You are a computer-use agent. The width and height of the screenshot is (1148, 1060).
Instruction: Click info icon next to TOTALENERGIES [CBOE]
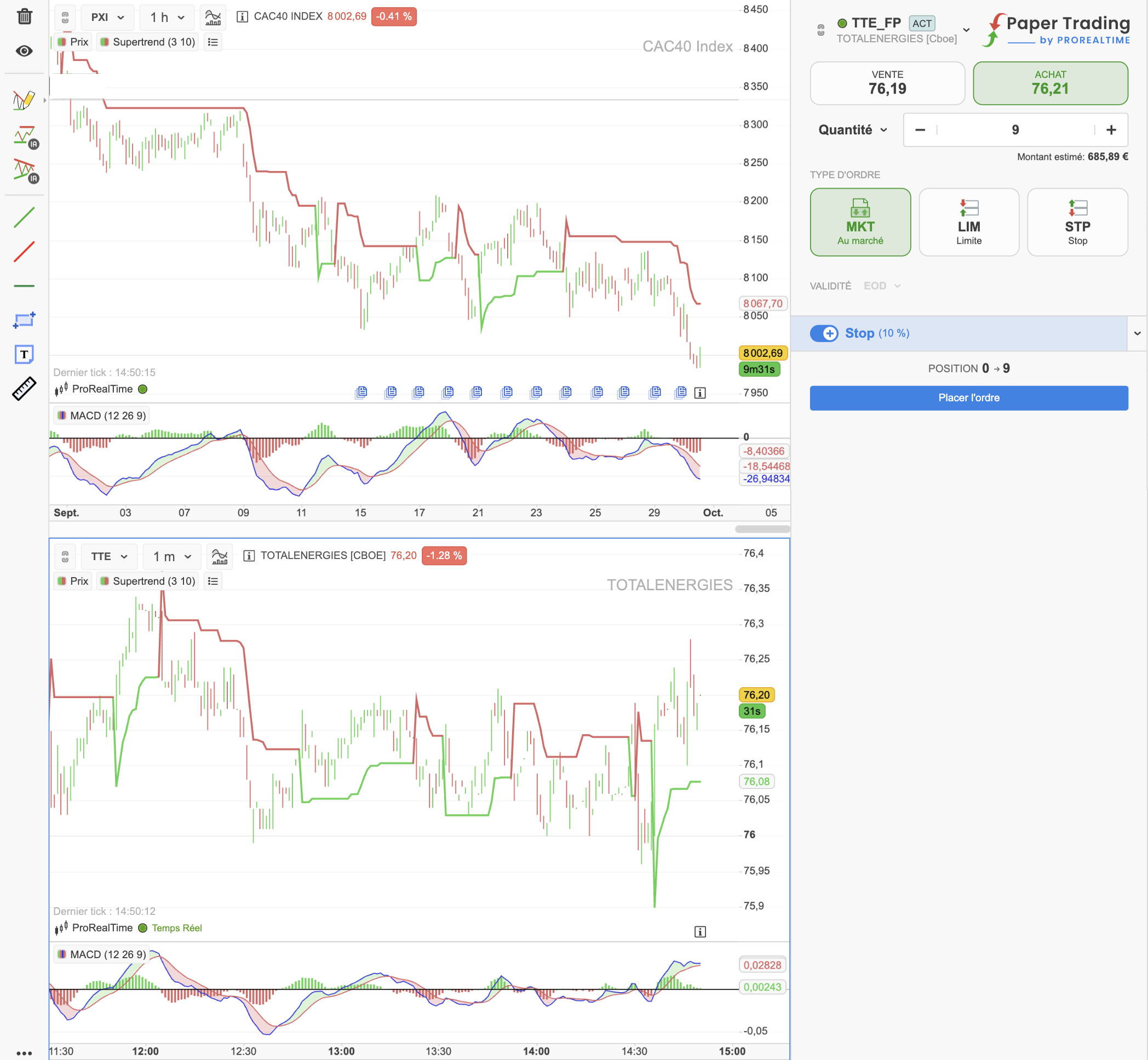249,556
